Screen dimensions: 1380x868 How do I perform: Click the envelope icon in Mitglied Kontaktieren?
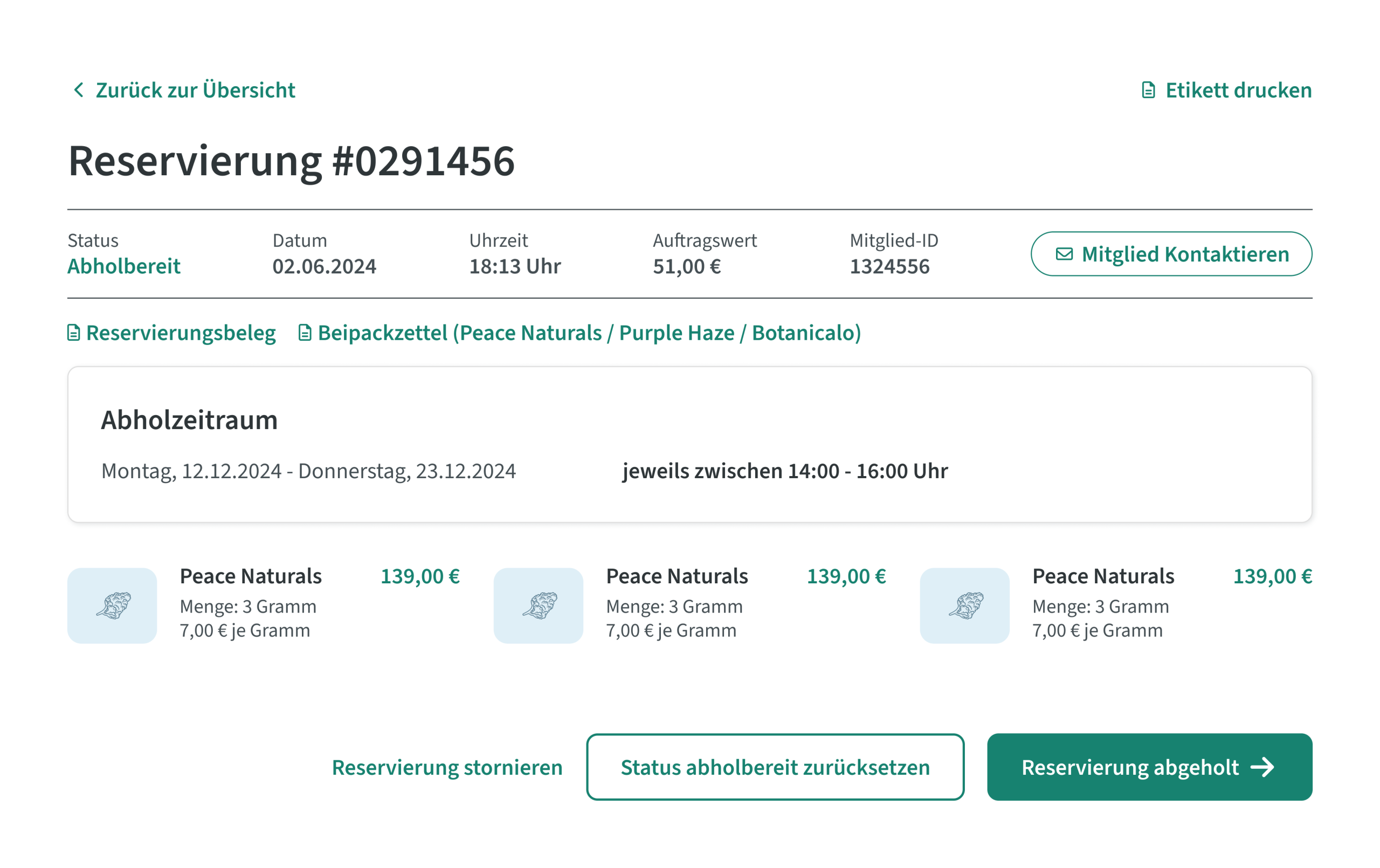(1064, 254)
